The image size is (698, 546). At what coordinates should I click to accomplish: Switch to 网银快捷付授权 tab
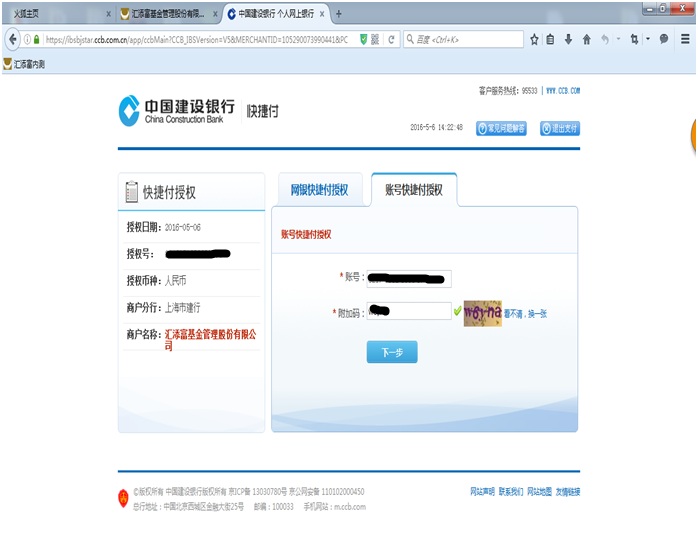click(x=319, y=190)
